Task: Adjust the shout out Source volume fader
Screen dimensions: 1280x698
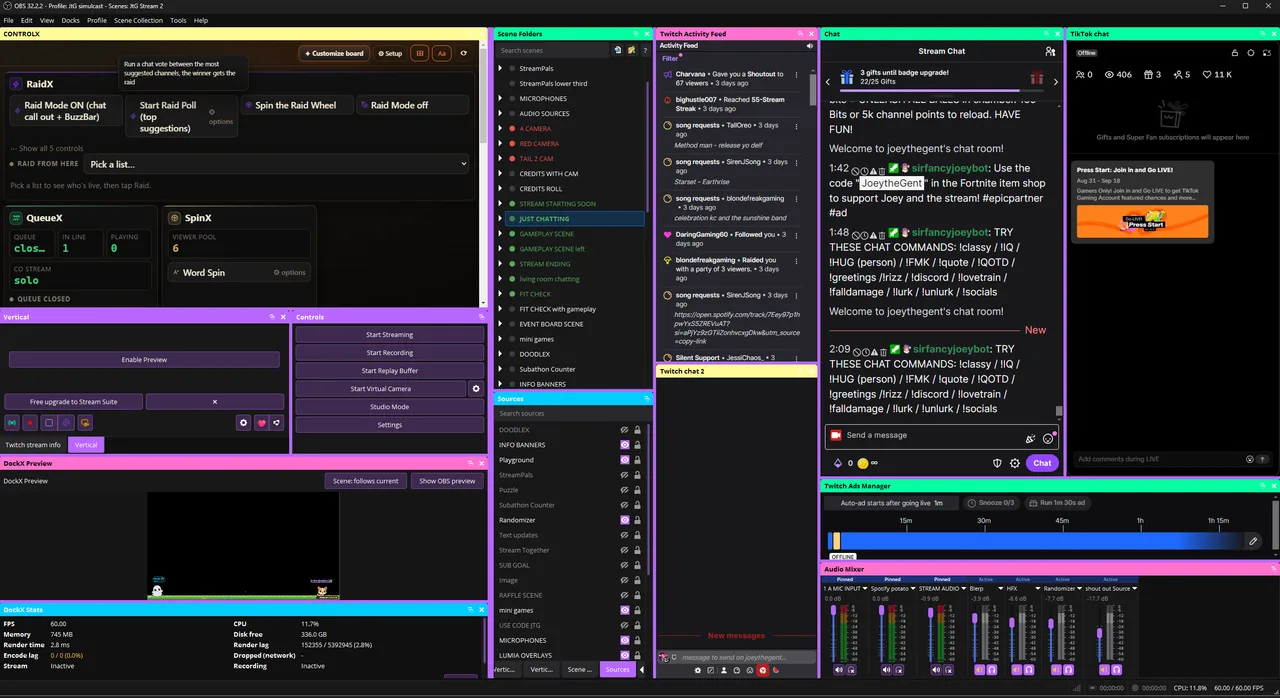Action: point(1099,633)
